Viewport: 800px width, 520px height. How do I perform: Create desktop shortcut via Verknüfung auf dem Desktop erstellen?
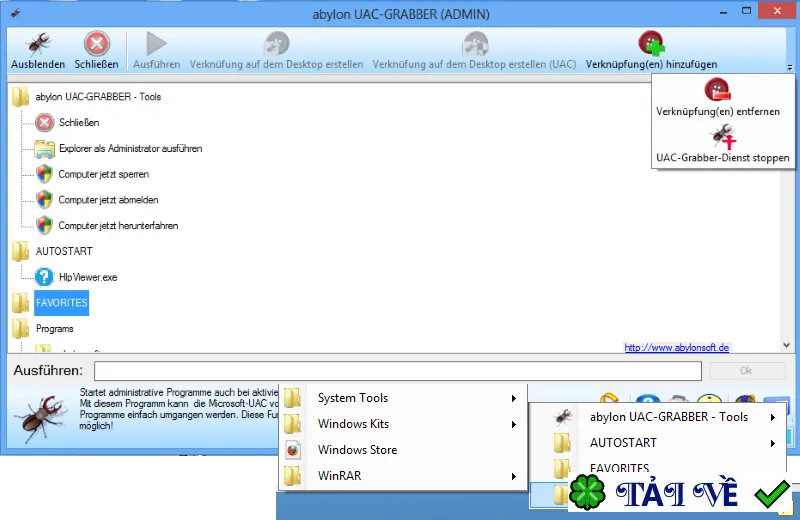pos(276,51)
